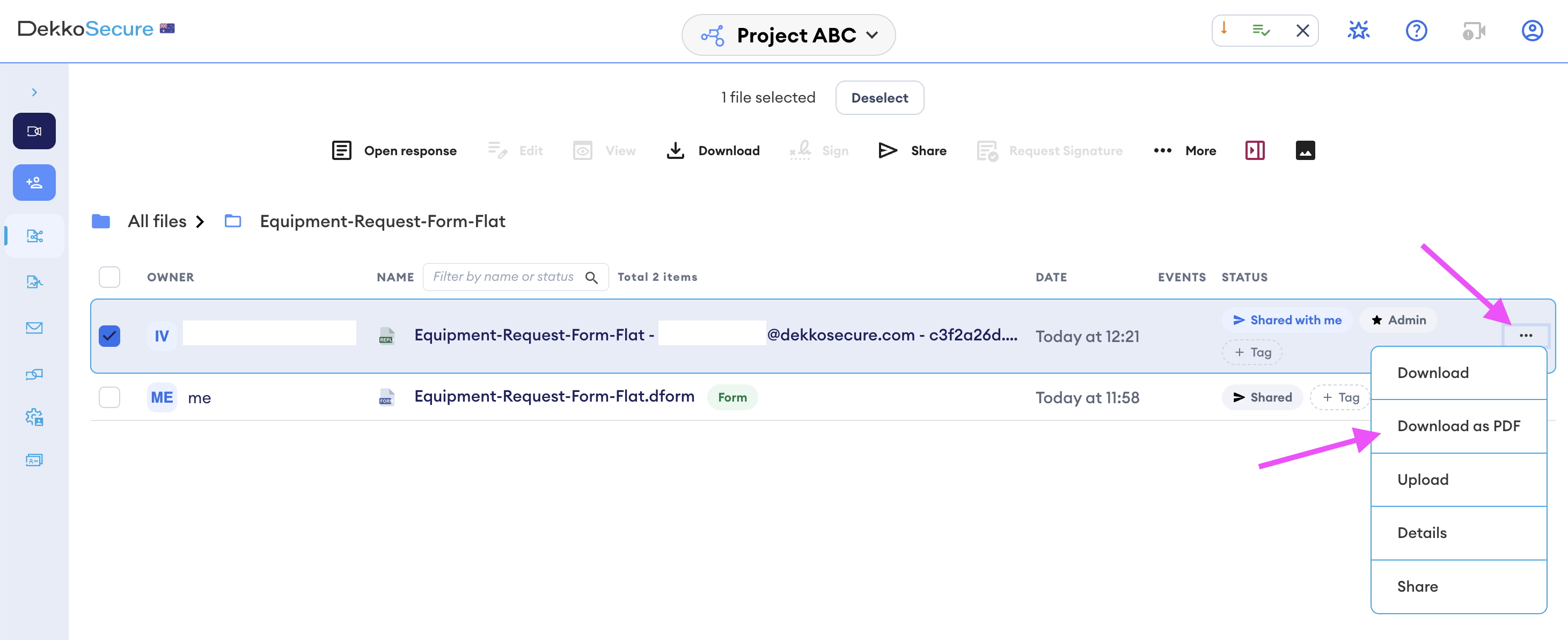Click Download in the top toolbar
The width and height of the screenshot is (1568, 640).
pyautogui.click(x=713, y=150)
